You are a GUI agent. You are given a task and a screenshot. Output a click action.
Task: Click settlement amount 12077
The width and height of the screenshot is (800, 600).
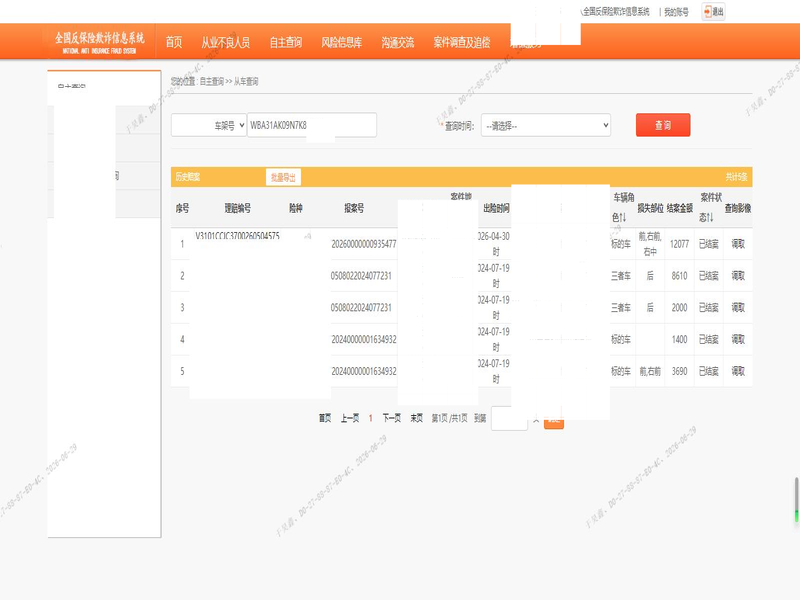pyautogui.click(x=680, y=244)
